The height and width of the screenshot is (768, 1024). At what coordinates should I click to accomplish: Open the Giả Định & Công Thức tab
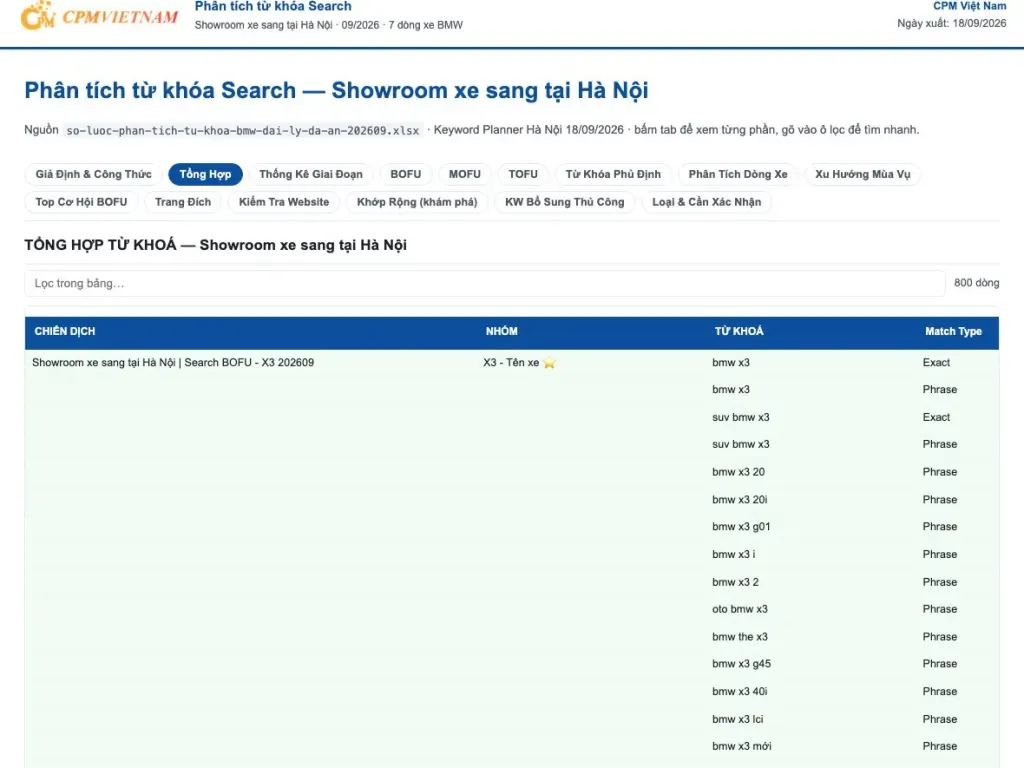click(93, 174)
